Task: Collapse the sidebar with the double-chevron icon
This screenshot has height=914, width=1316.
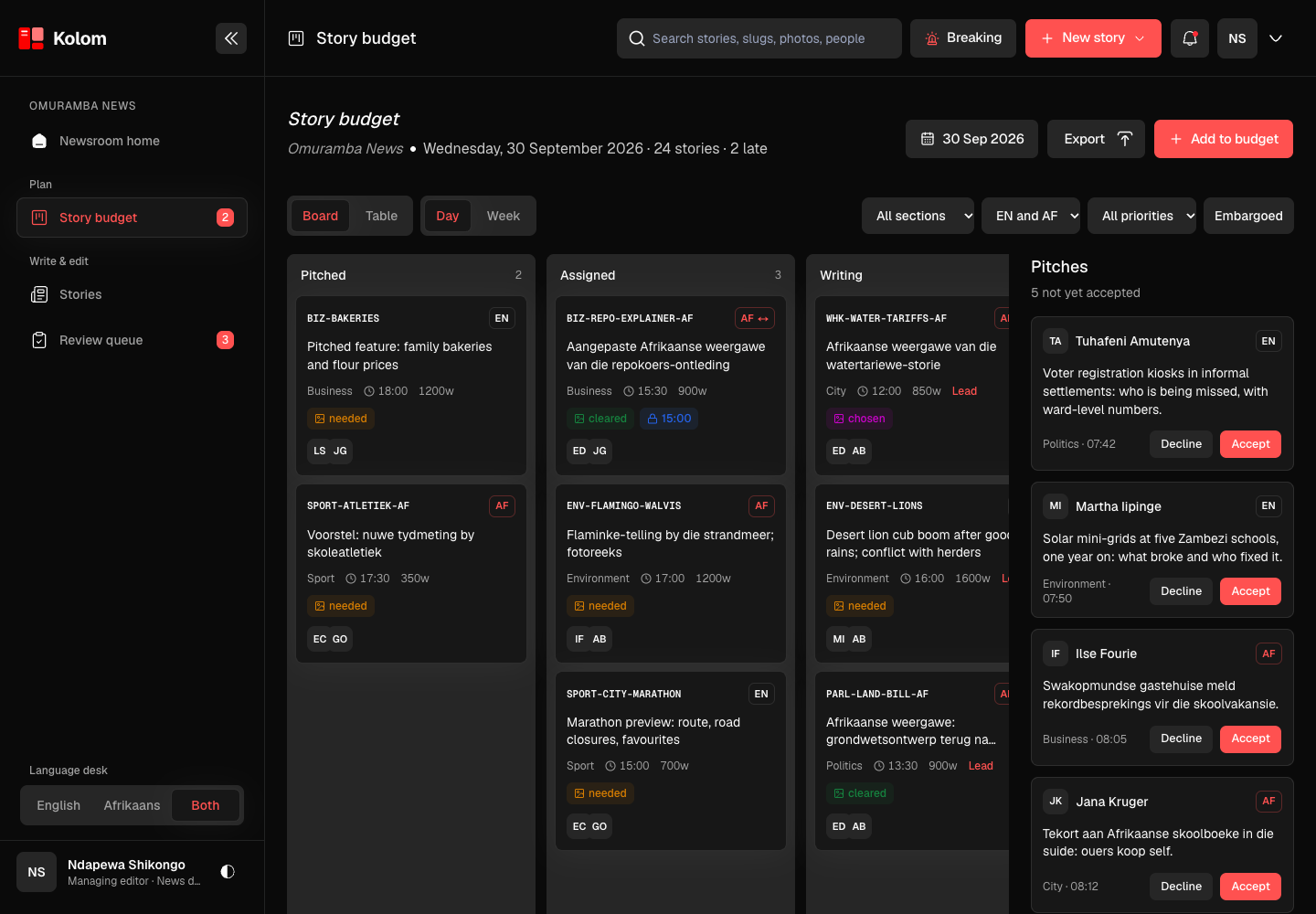Action: (231, 38)
